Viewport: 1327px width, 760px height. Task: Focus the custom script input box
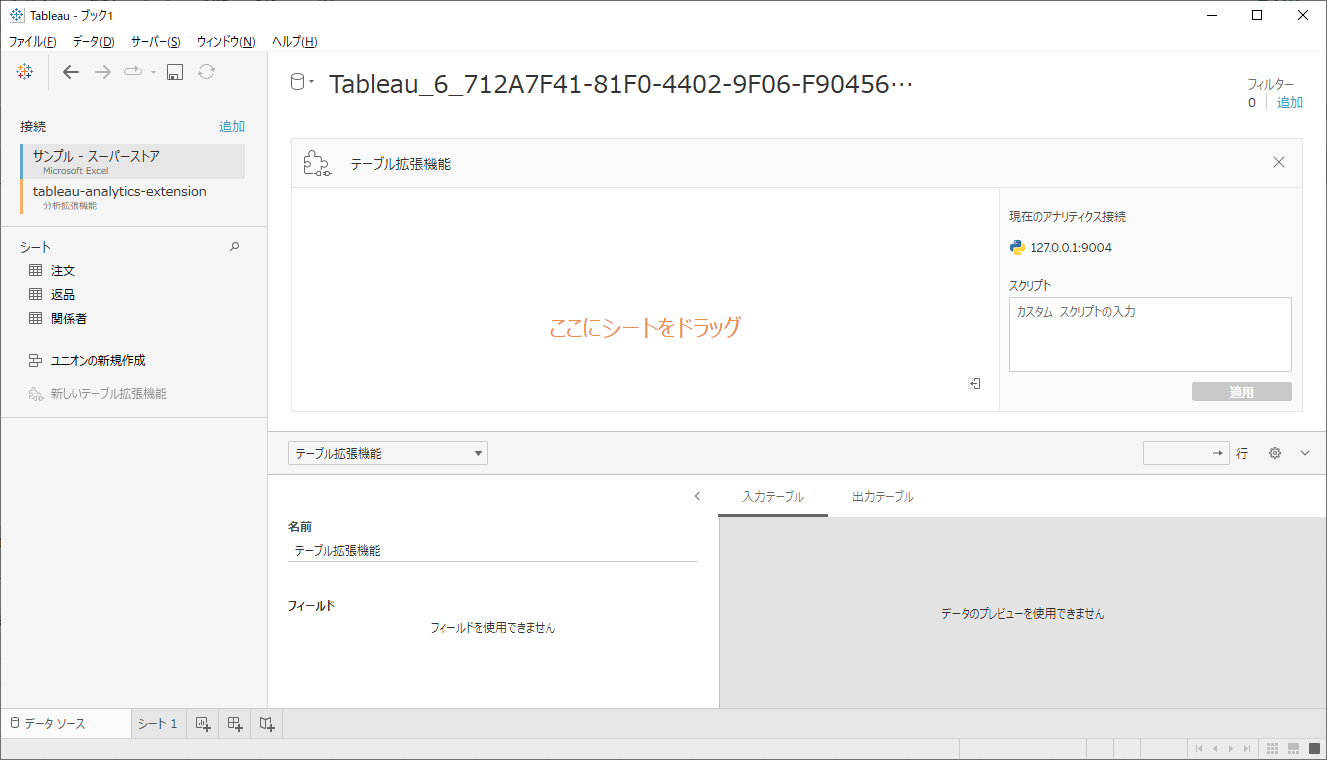coord(1150,334)
